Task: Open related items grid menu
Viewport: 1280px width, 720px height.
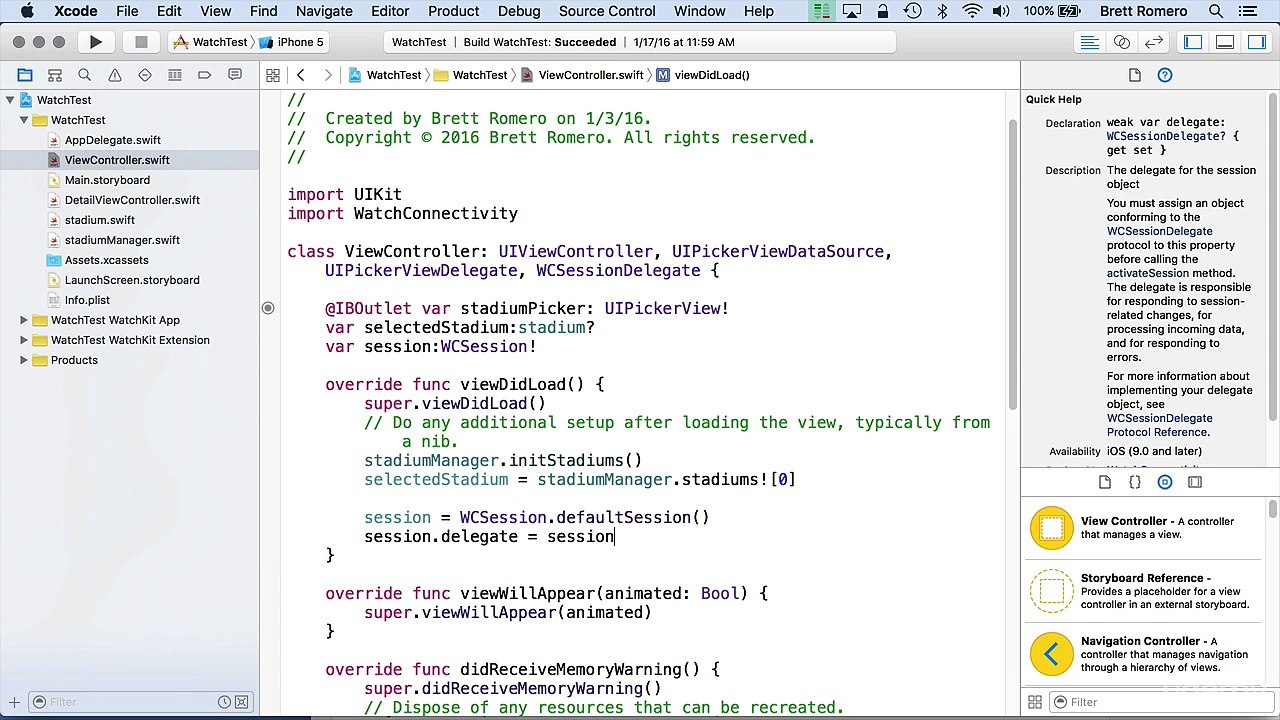Action: 272,75
